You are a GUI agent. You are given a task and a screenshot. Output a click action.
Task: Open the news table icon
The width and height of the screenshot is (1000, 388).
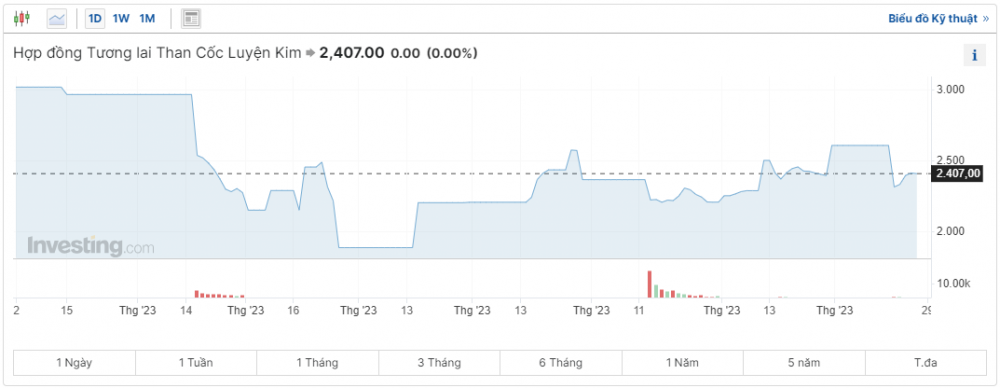191,19
